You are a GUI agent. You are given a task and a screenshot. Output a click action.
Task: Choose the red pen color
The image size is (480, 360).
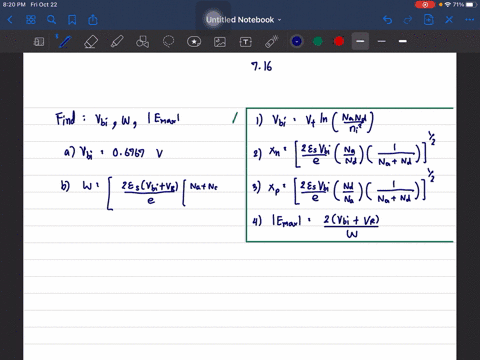339,41
